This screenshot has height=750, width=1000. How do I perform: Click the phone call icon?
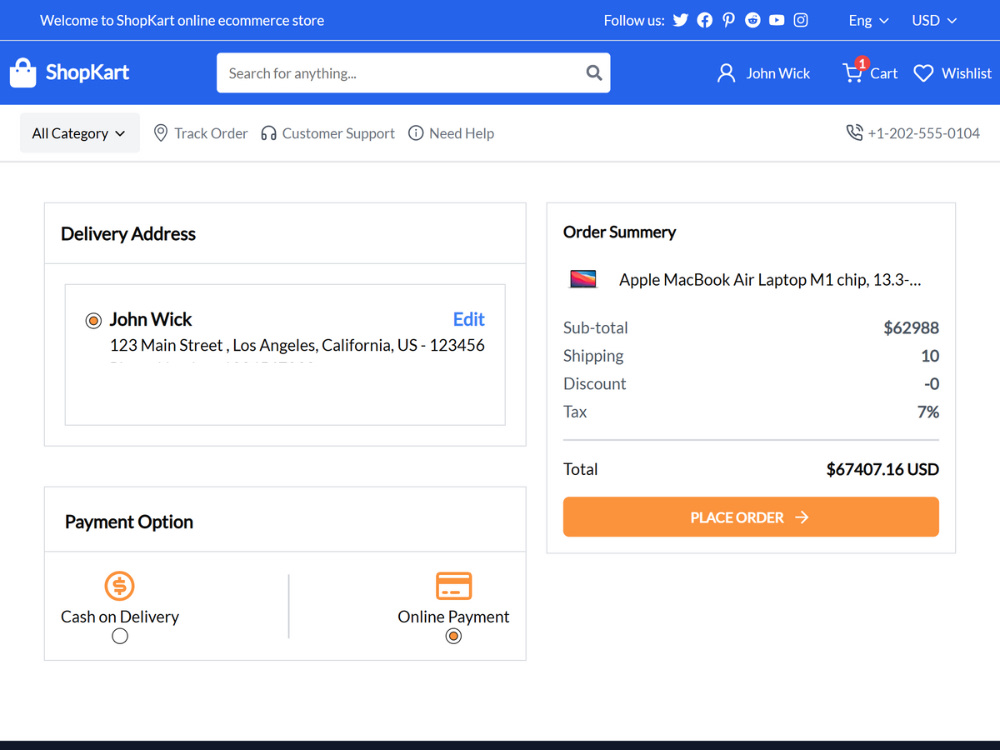click(x=855, y=133)
